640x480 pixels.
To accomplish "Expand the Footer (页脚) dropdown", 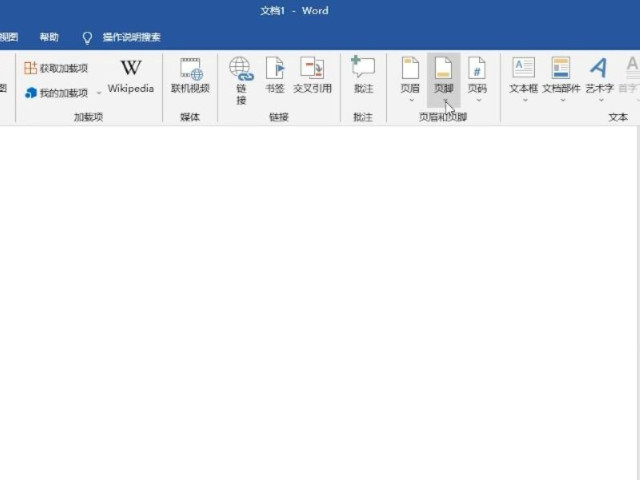I will pyautogui.click(x=443, y=99).
